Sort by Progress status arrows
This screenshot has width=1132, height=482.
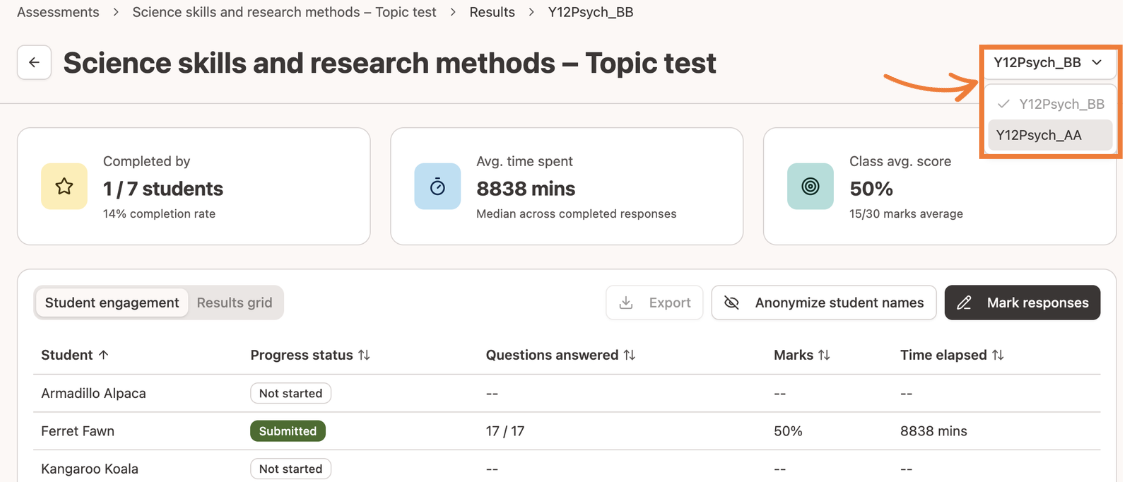tap(364, 355)
